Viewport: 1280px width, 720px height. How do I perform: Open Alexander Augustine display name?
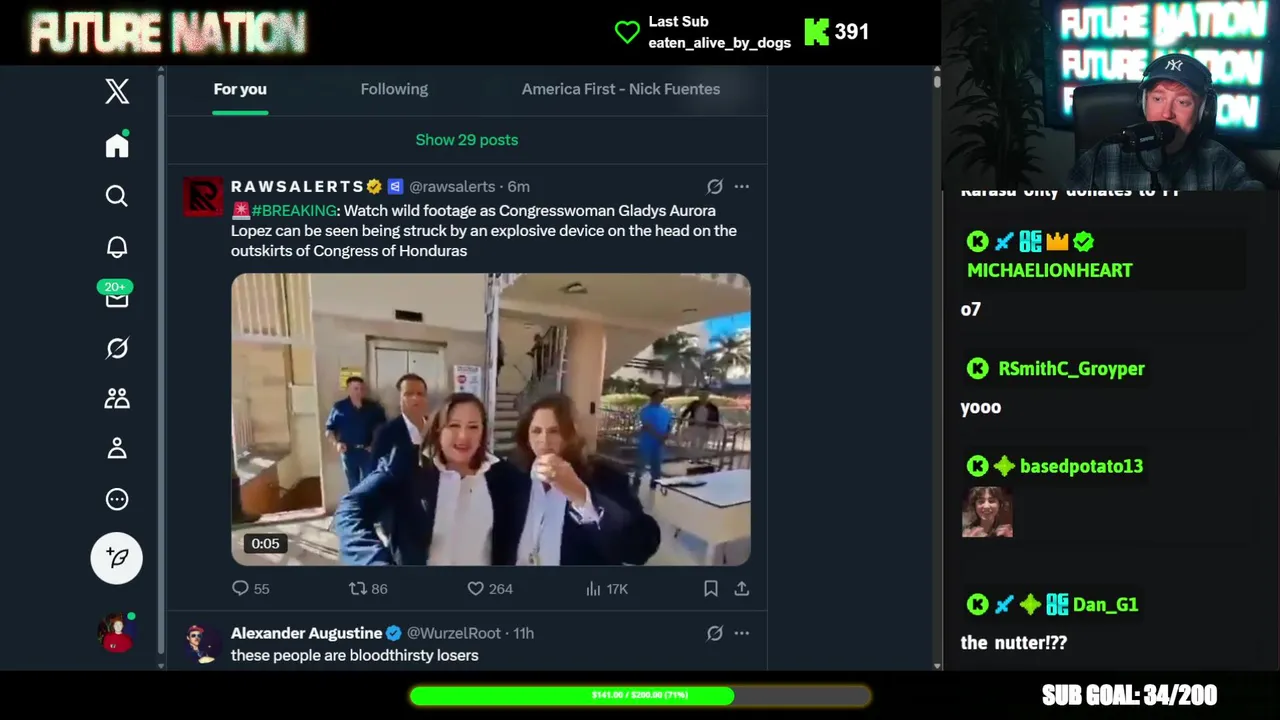(307, 633)
